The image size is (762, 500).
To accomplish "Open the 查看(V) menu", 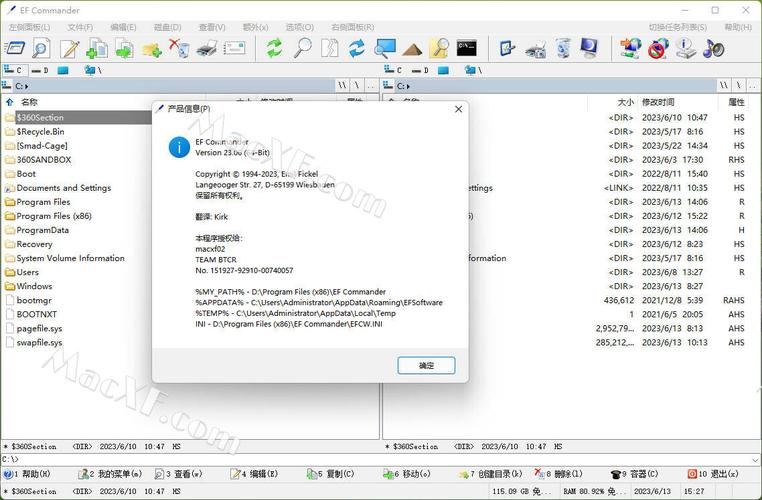I will 212,27.
